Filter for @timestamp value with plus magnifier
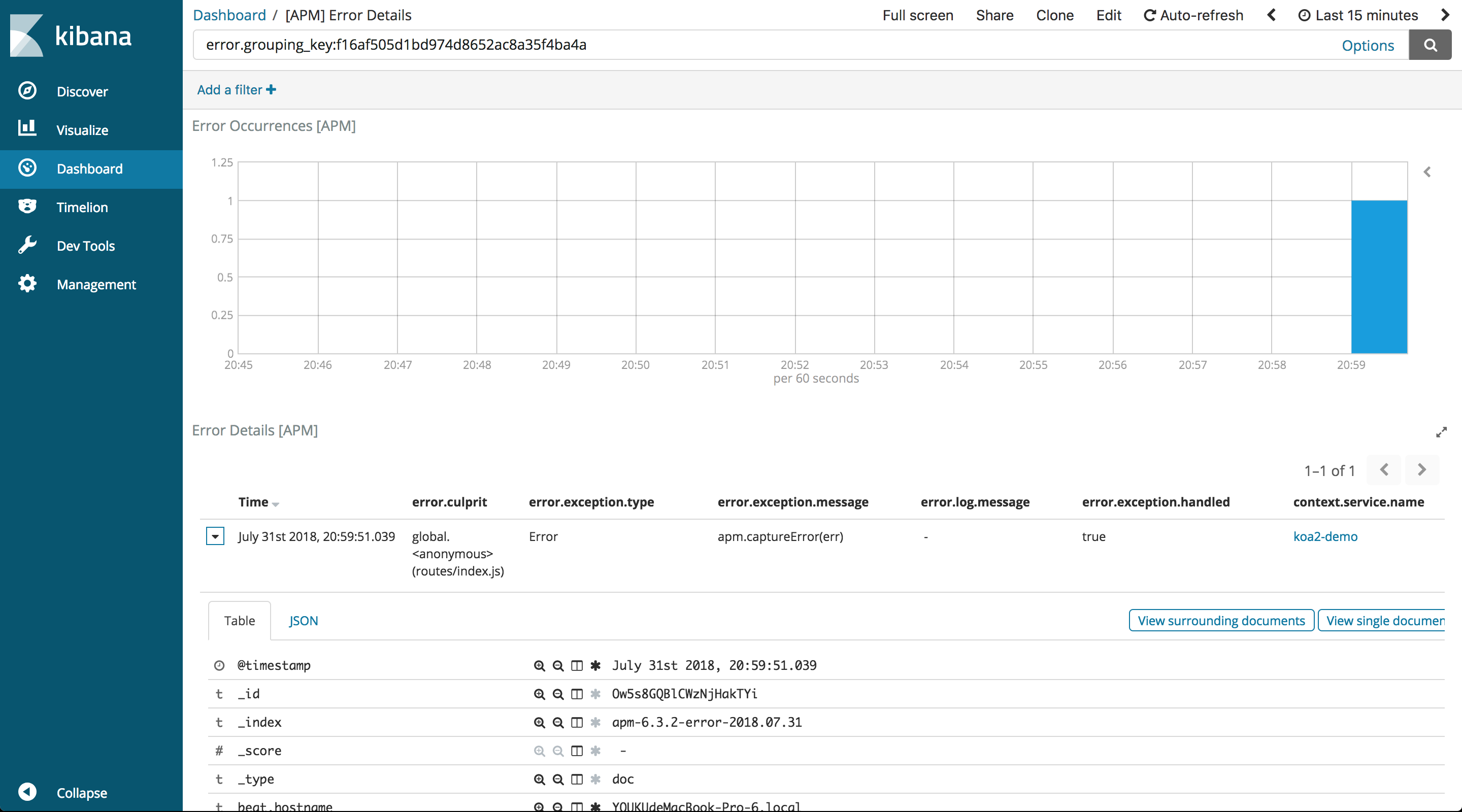Screen dimensions: 1462x812 (x=539, y=666)
